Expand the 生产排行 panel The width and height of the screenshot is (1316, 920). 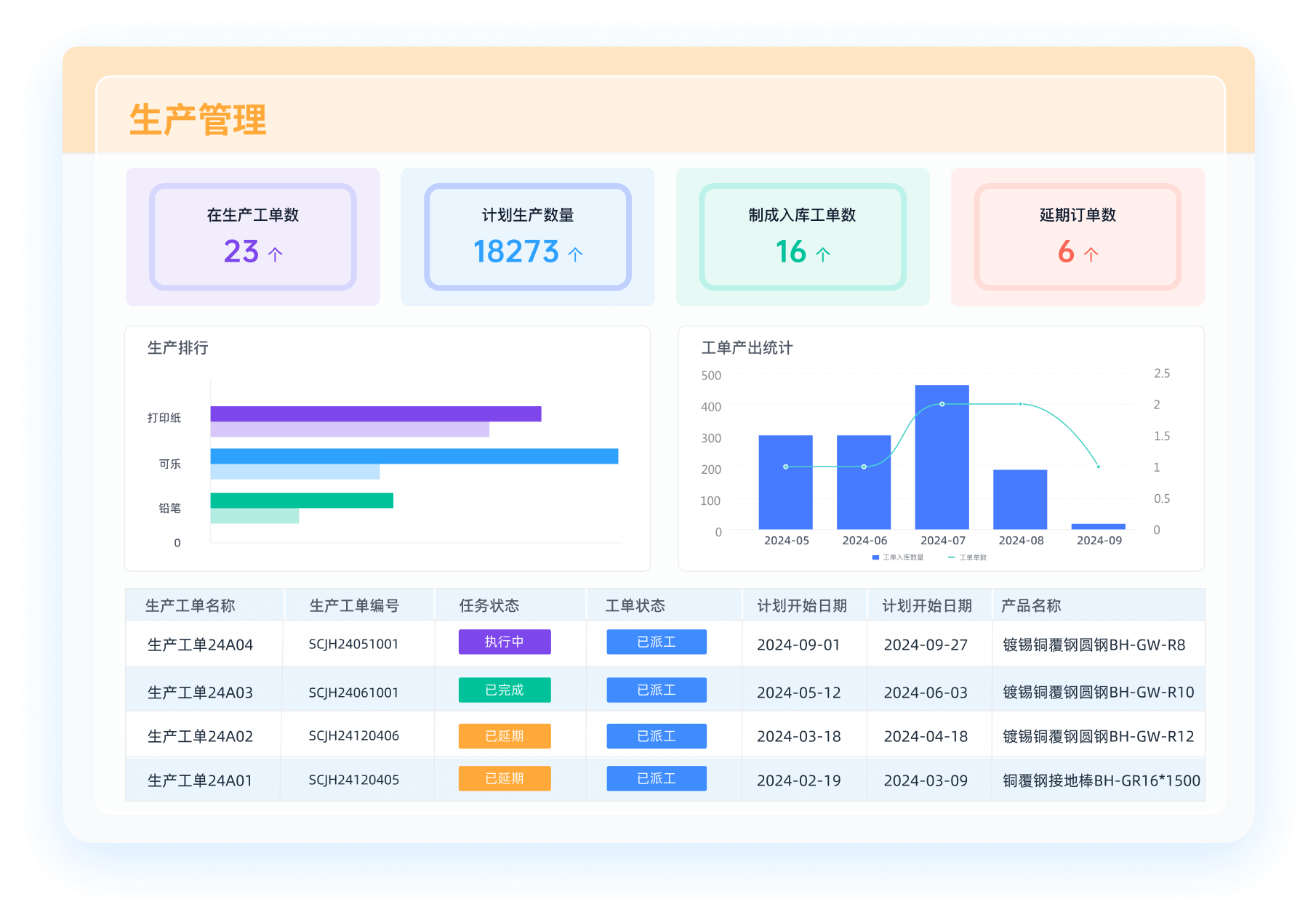[177, 348]
